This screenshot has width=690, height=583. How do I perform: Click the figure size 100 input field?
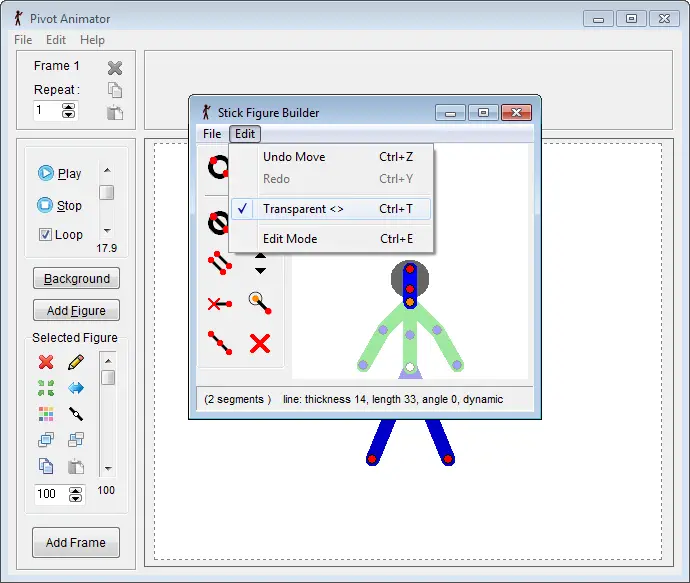click(51, 495)
